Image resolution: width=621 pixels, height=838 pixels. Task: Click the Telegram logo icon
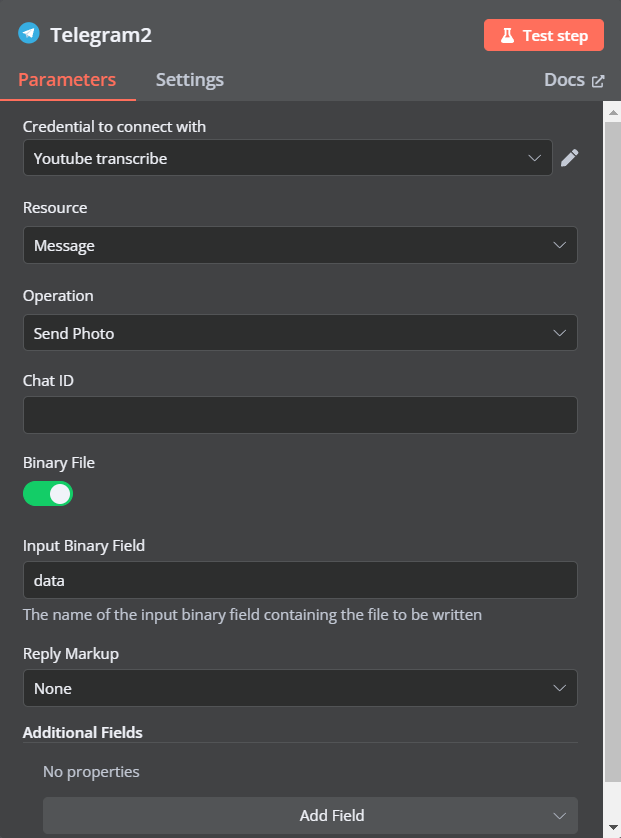[29, 33]
